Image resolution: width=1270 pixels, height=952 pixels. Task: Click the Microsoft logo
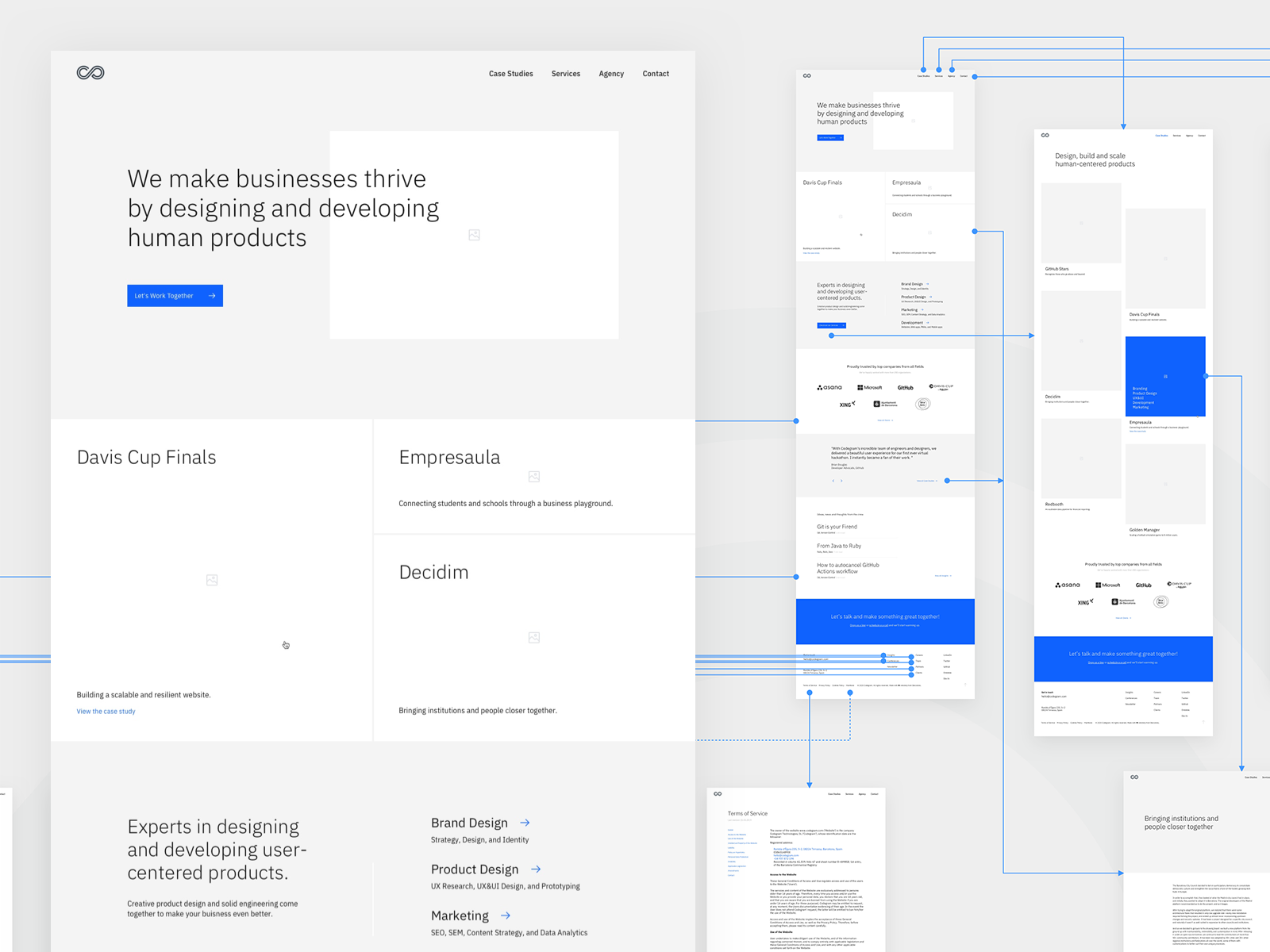[x=869, y=387]
